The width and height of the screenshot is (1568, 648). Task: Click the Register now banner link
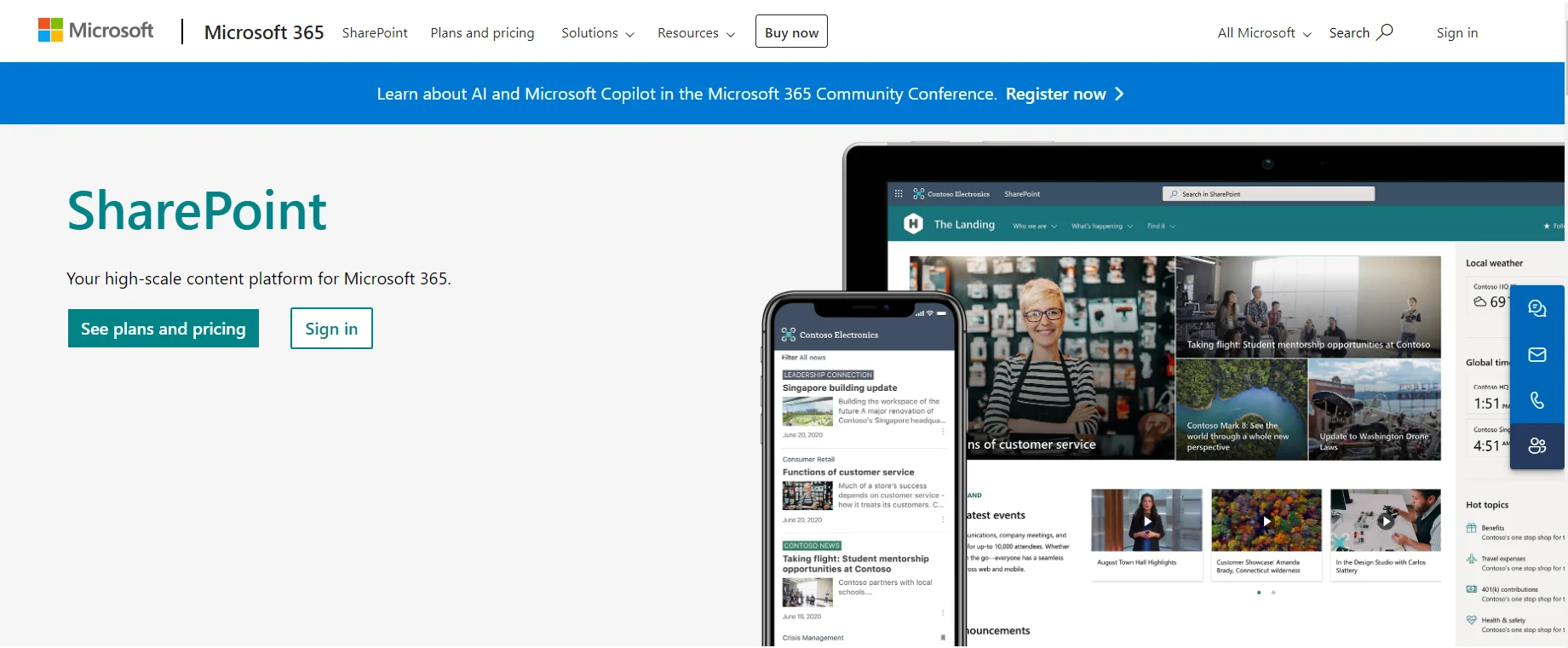pyautogui.click(x=1055, y=94)
